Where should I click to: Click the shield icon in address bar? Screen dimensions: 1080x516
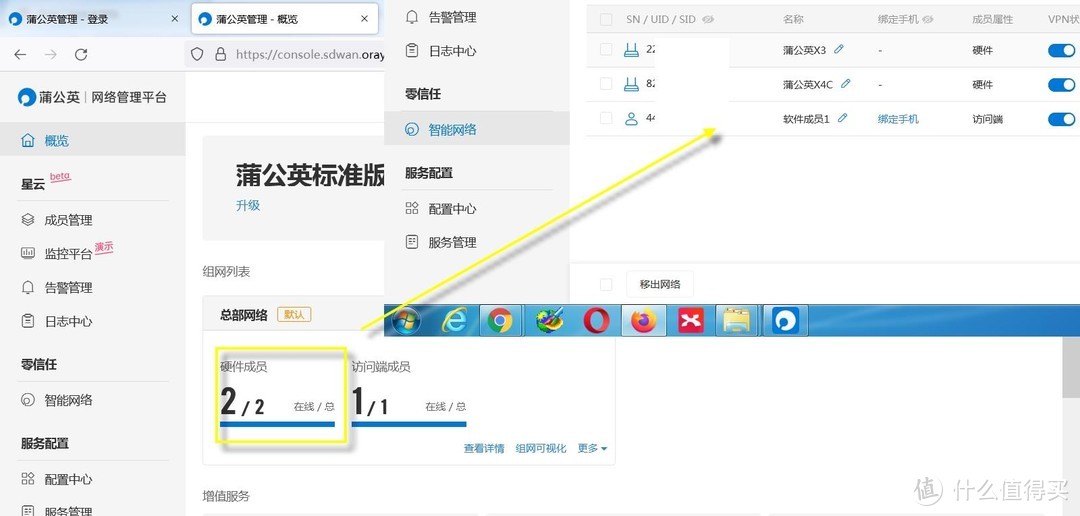pos(197,54)
